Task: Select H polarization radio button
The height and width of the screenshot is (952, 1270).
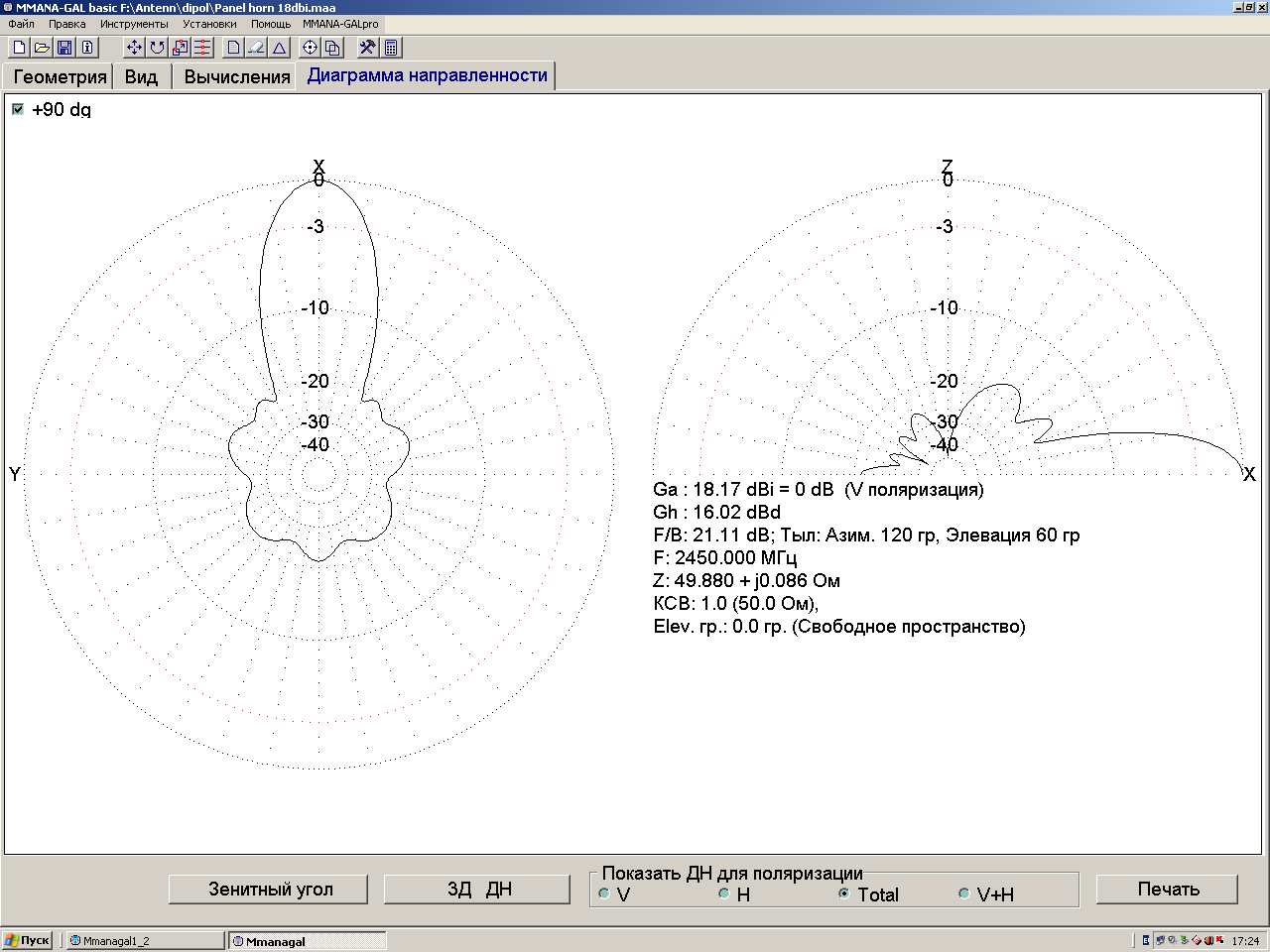Action: tap(724, 893)
